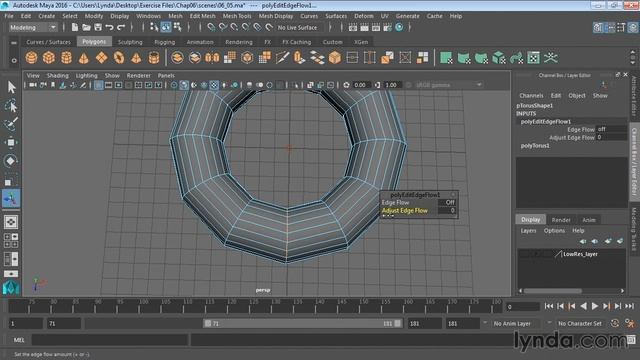This screenshot has height=360, width=640.
Task: Open the shelf options menu arrow
Action: (x=14, y=60)
